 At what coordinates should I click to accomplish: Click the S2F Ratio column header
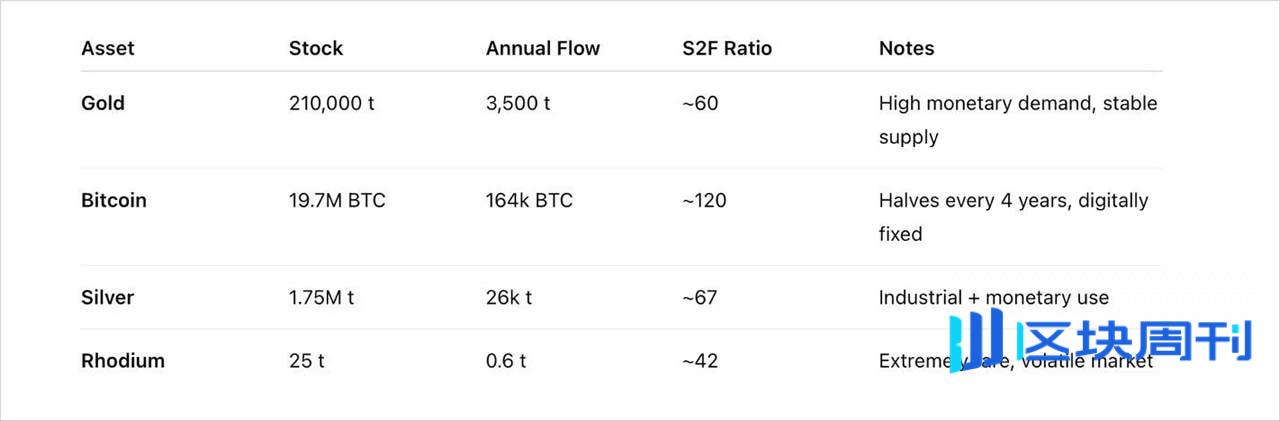727,48
